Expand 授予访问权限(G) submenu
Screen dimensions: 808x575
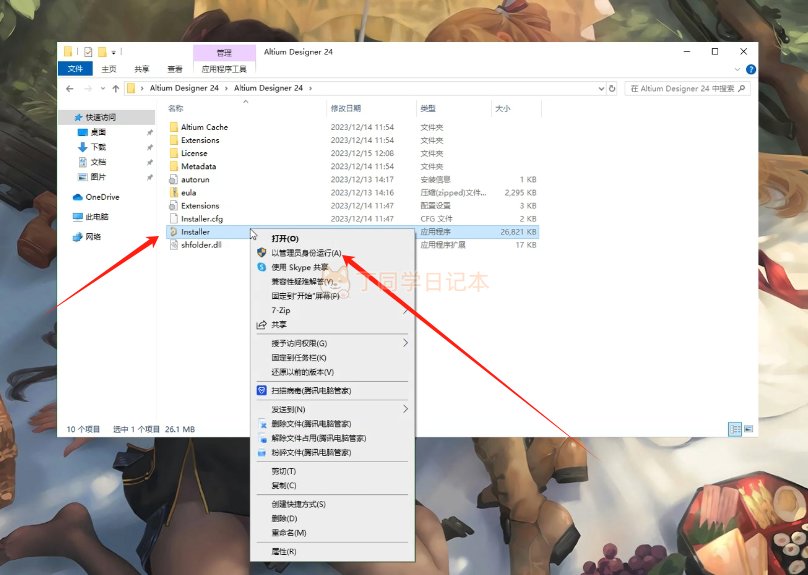[x=332, y=343]
